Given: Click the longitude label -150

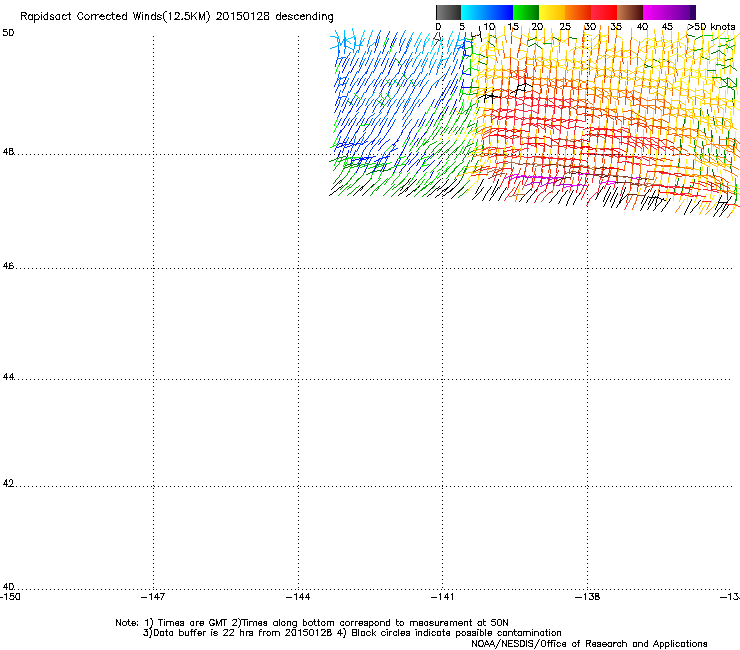Looking at the screenshot, I should pyautogui.click(x=10, y=597).
